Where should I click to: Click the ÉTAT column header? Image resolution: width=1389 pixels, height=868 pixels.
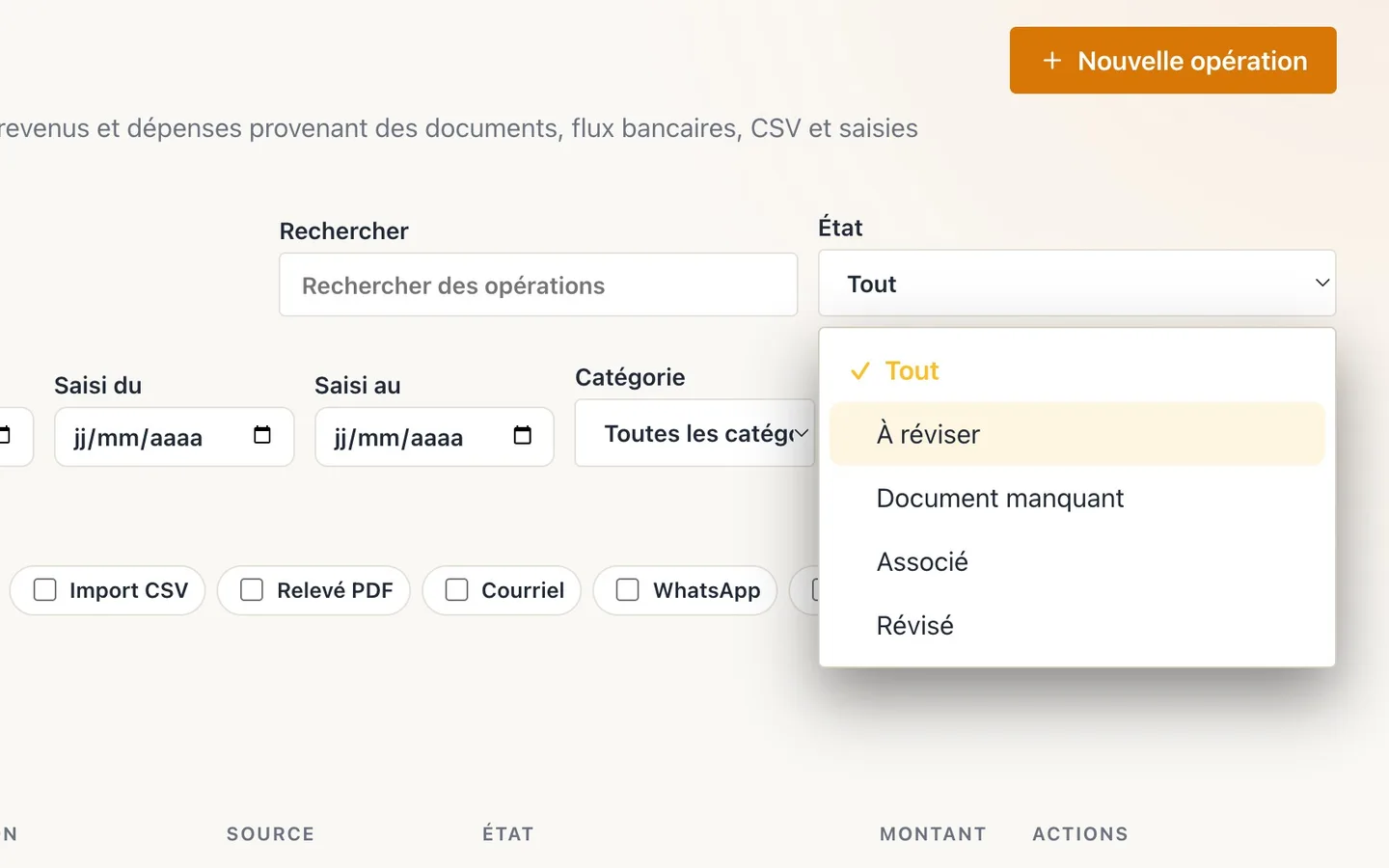[508, 834]
